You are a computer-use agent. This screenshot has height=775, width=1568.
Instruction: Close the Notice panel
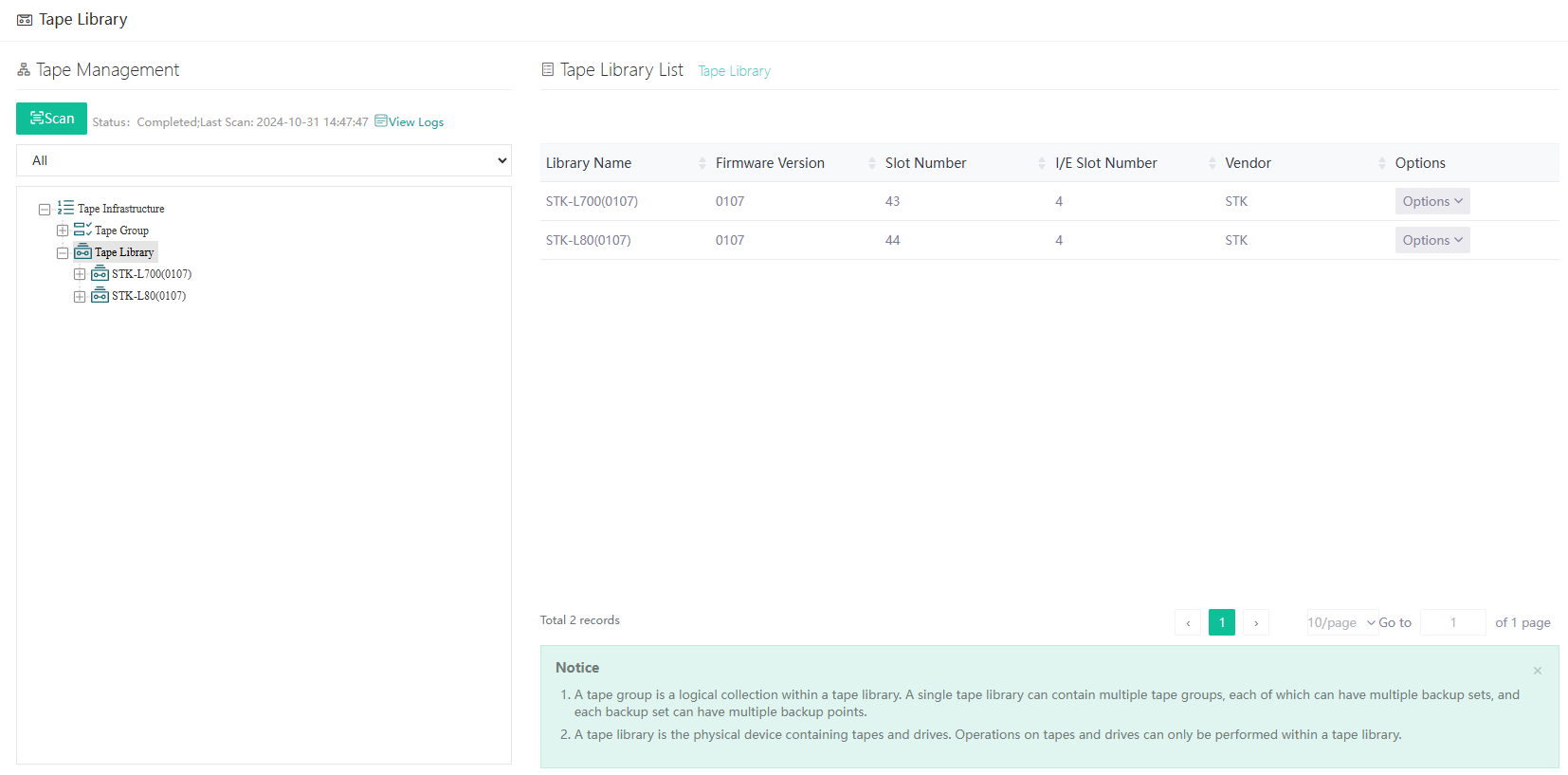tap(1537, 671)
